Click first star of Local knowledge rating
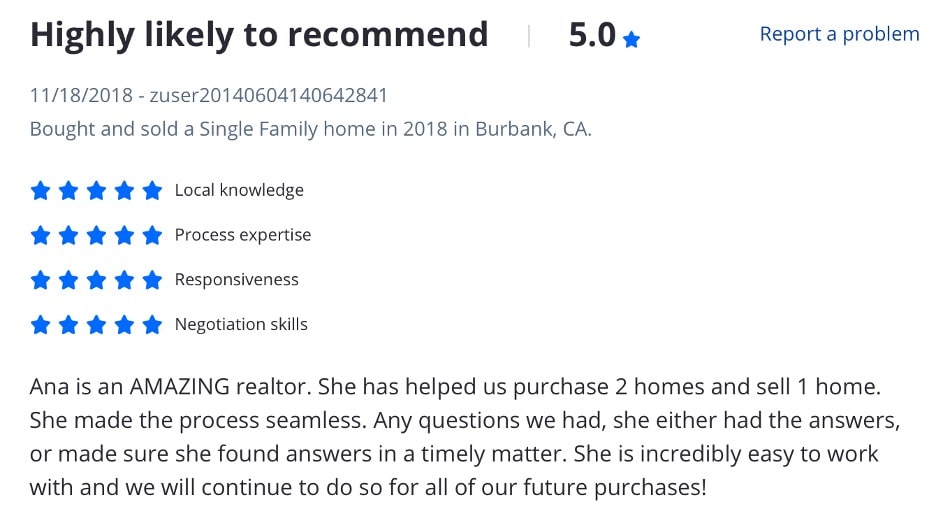The image size is (936, 524). click(40, 190)
